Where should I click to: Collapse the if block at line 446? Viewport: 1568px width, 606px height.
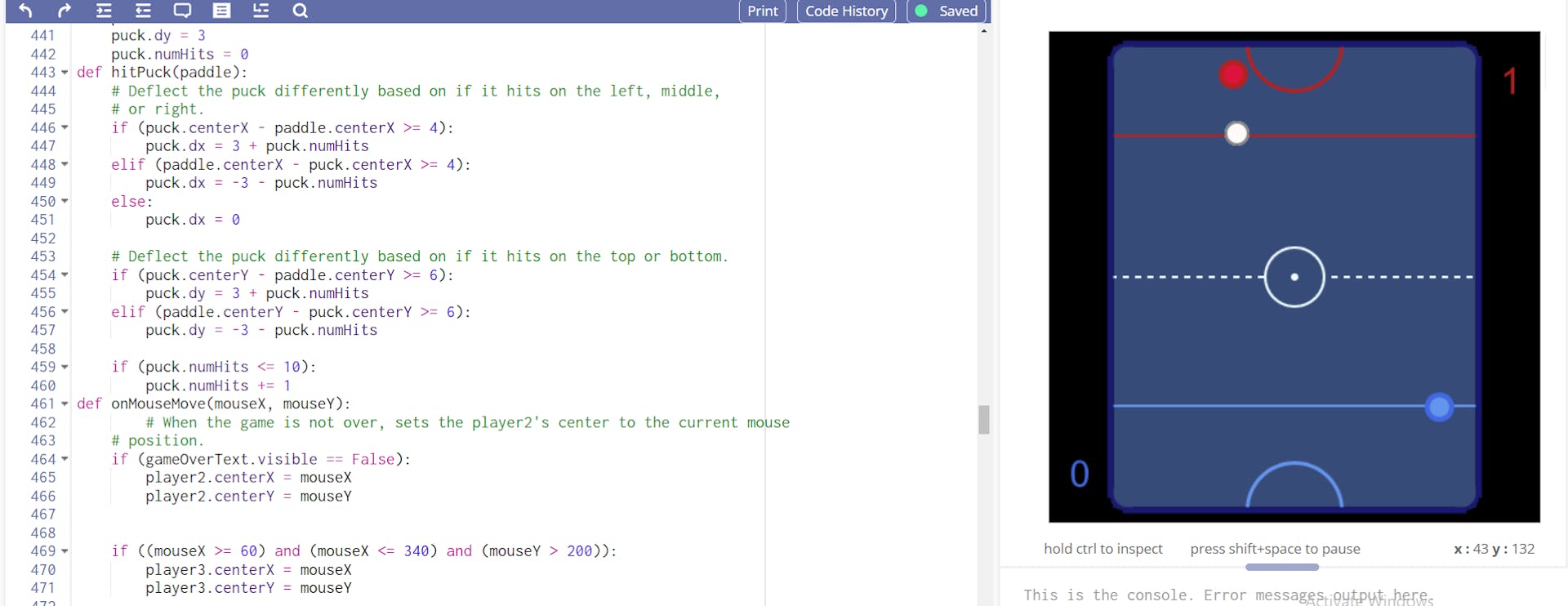(x=65, y=127)
